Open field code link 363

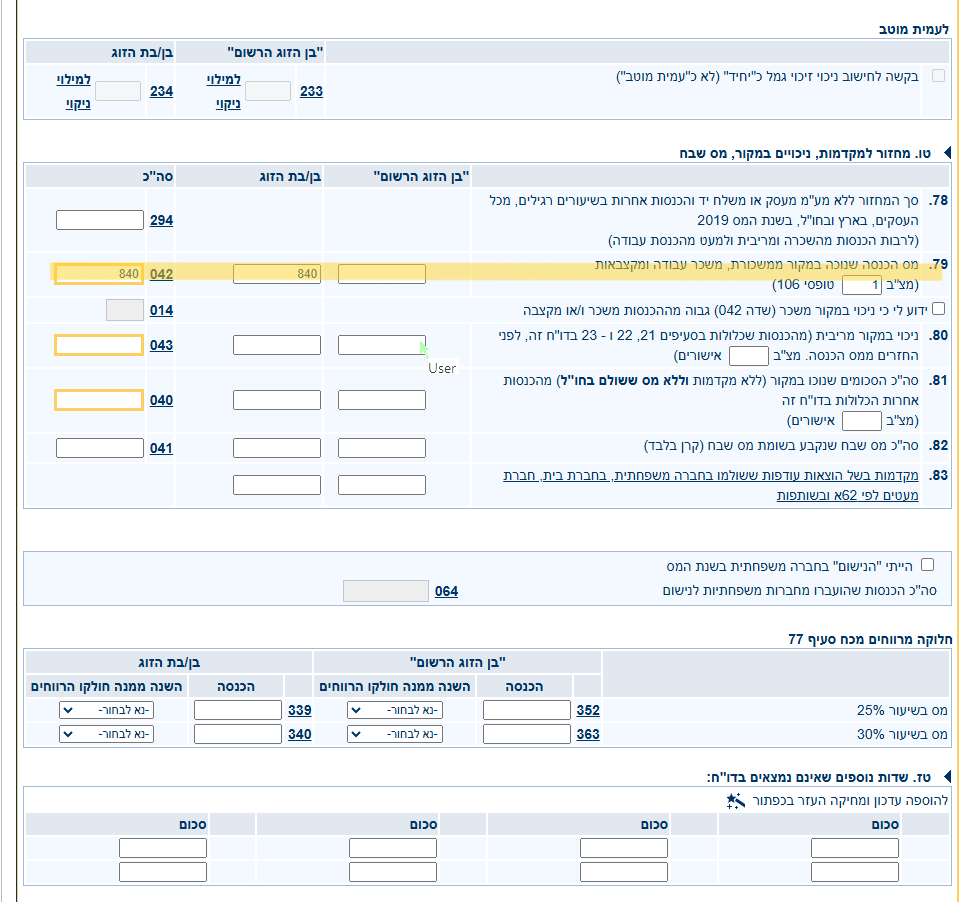[588, 734]
